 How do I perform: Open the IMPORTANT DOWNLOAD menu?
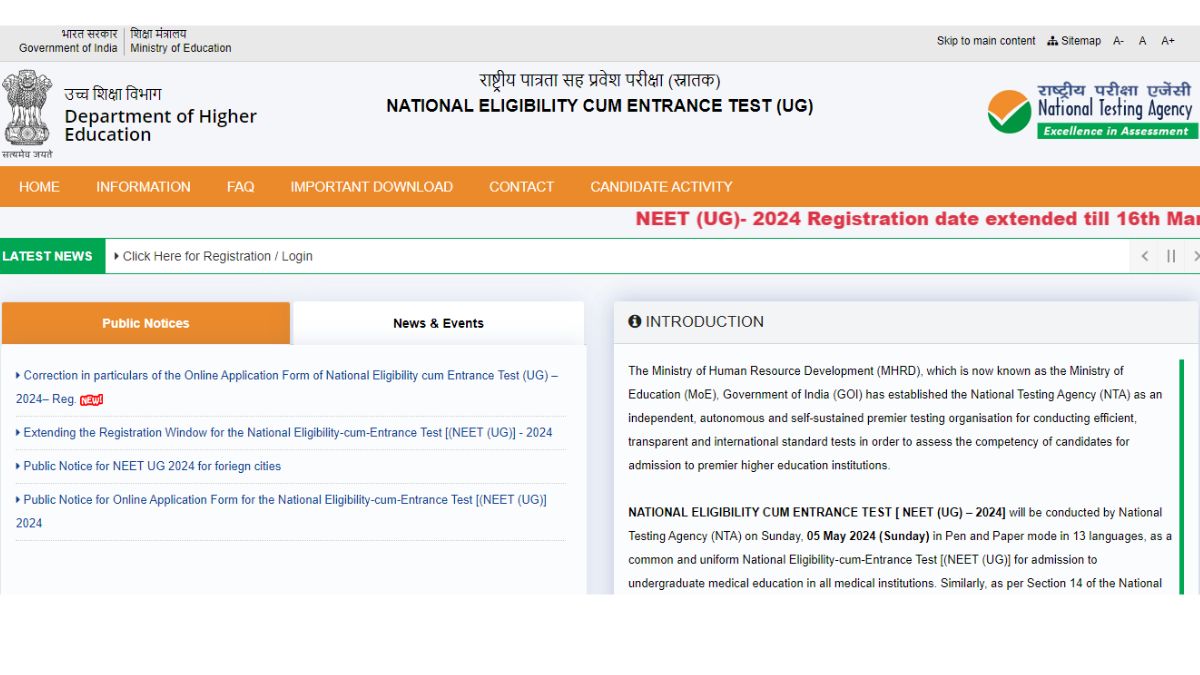pos(371,187)
